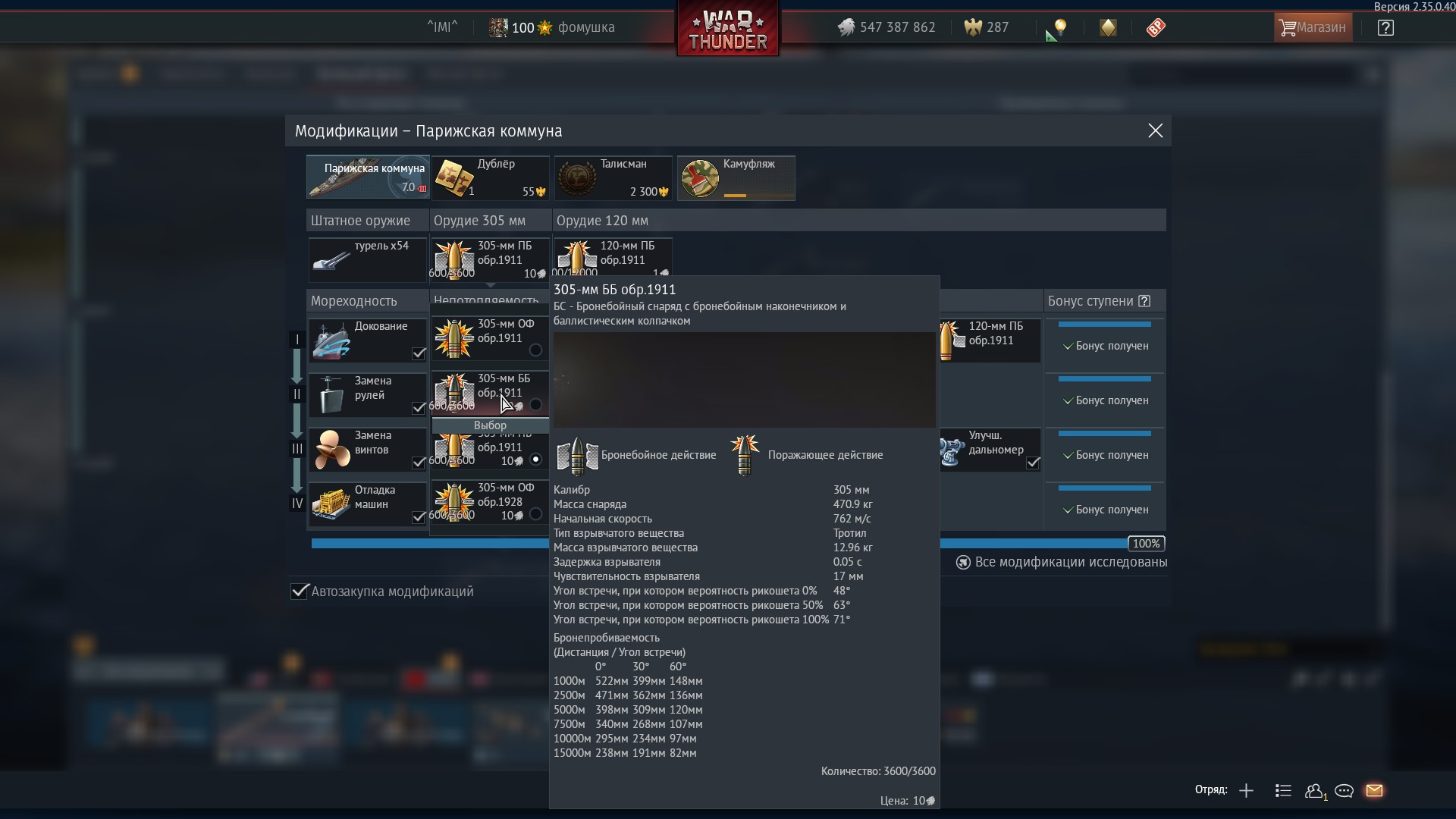Open the chat bubble icon
The height and width of the screenshot is (819, 1456).
1344,791
